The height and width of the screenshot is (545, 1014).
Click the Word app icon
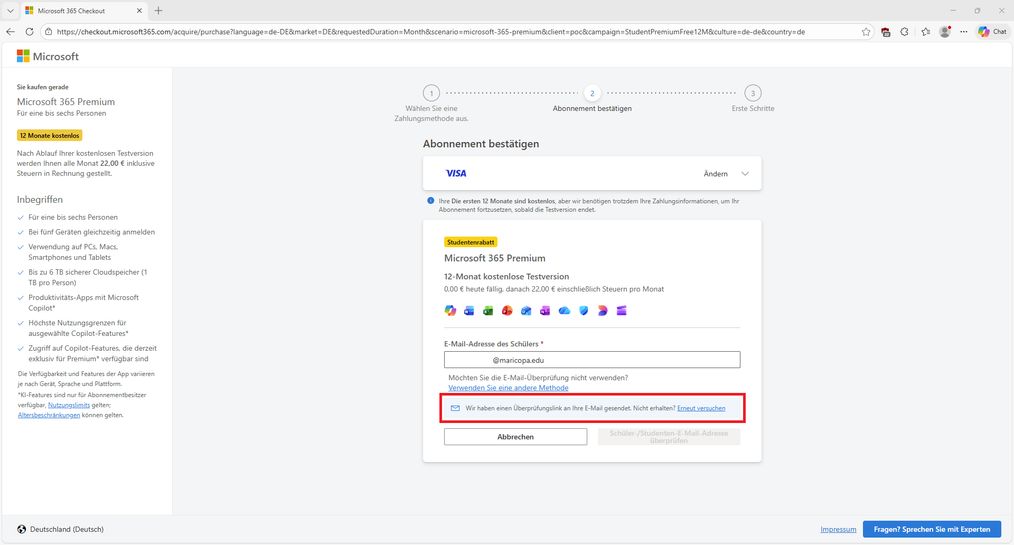click(469, 311)
